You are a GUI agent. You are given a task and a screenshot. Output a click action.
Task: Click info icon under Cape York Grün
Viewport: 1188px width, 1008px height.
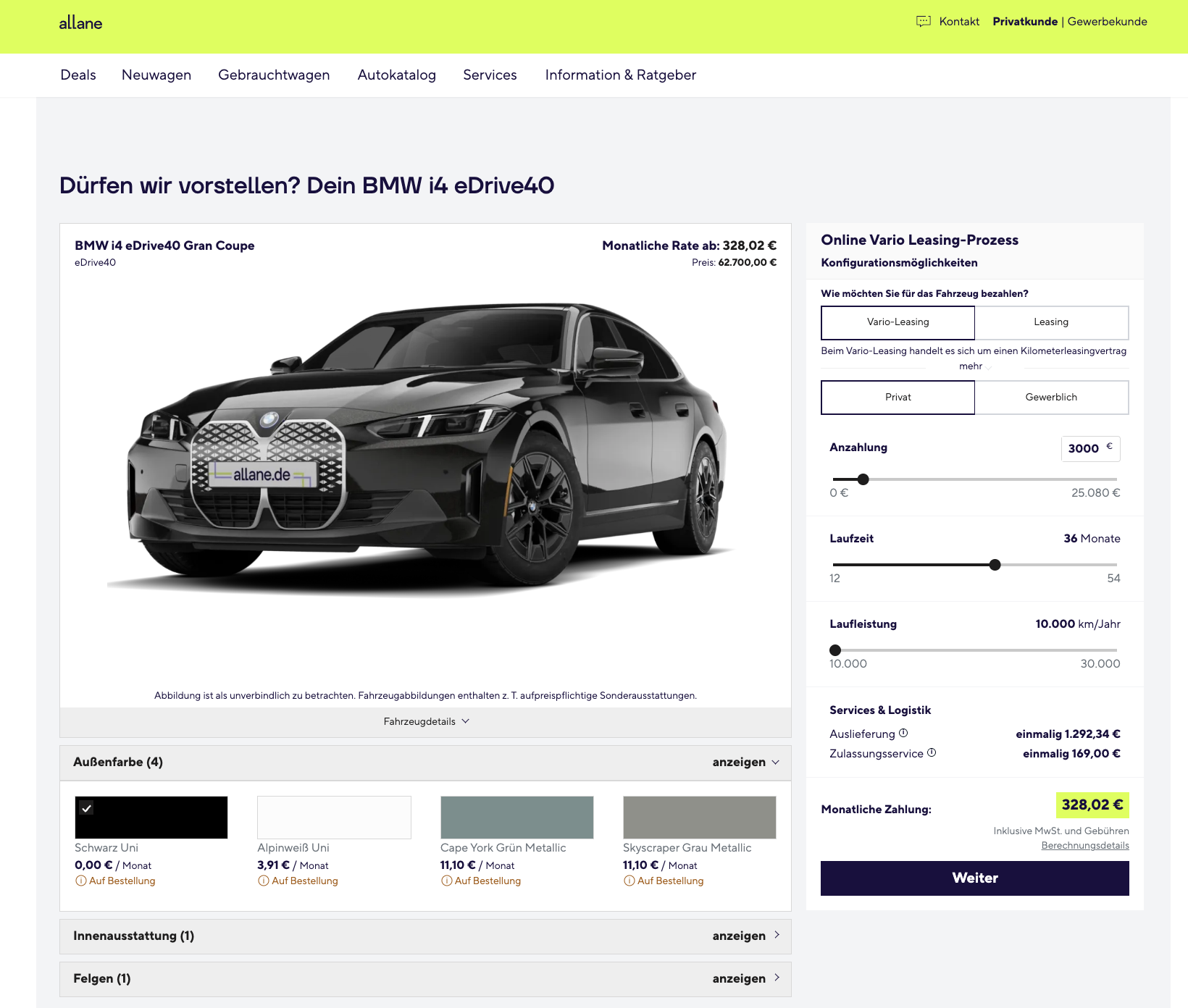446,881
